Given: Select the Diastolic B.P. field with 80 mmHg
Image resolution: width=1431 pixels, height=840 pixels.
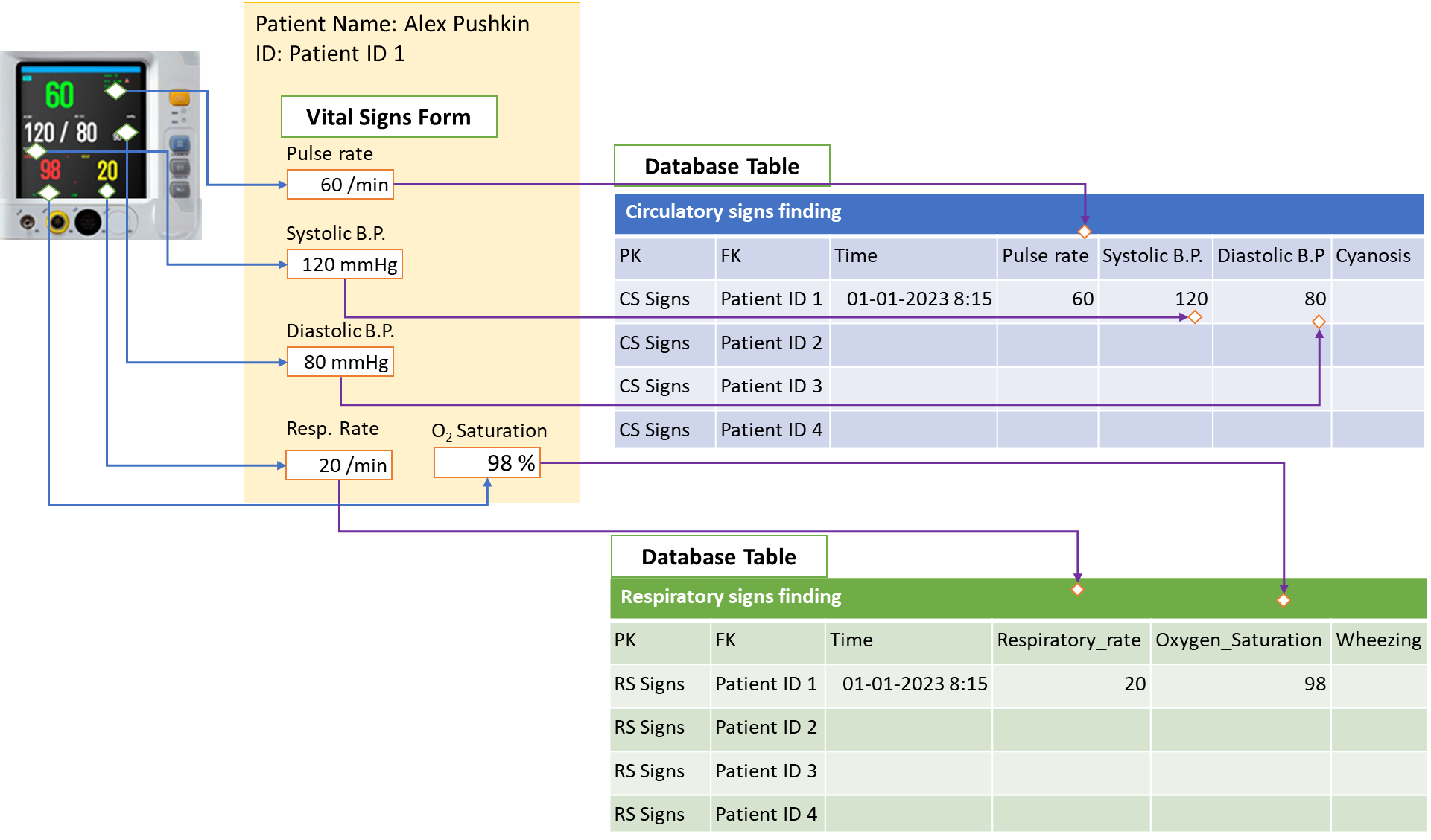Looking at the screenshot, I should (x=340, y=362).
